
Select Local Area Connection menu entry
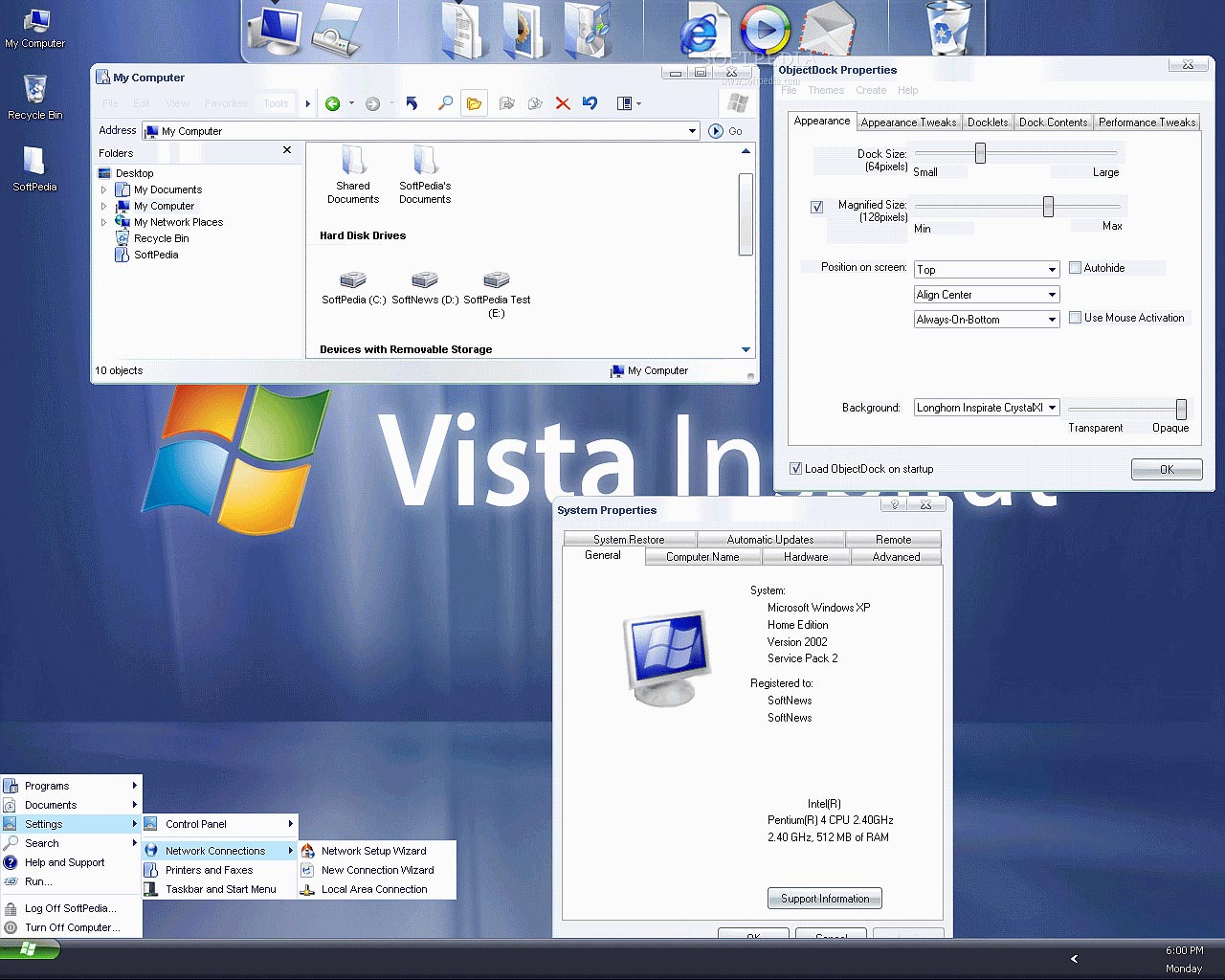pyautogui.click(x=374, y=889)
